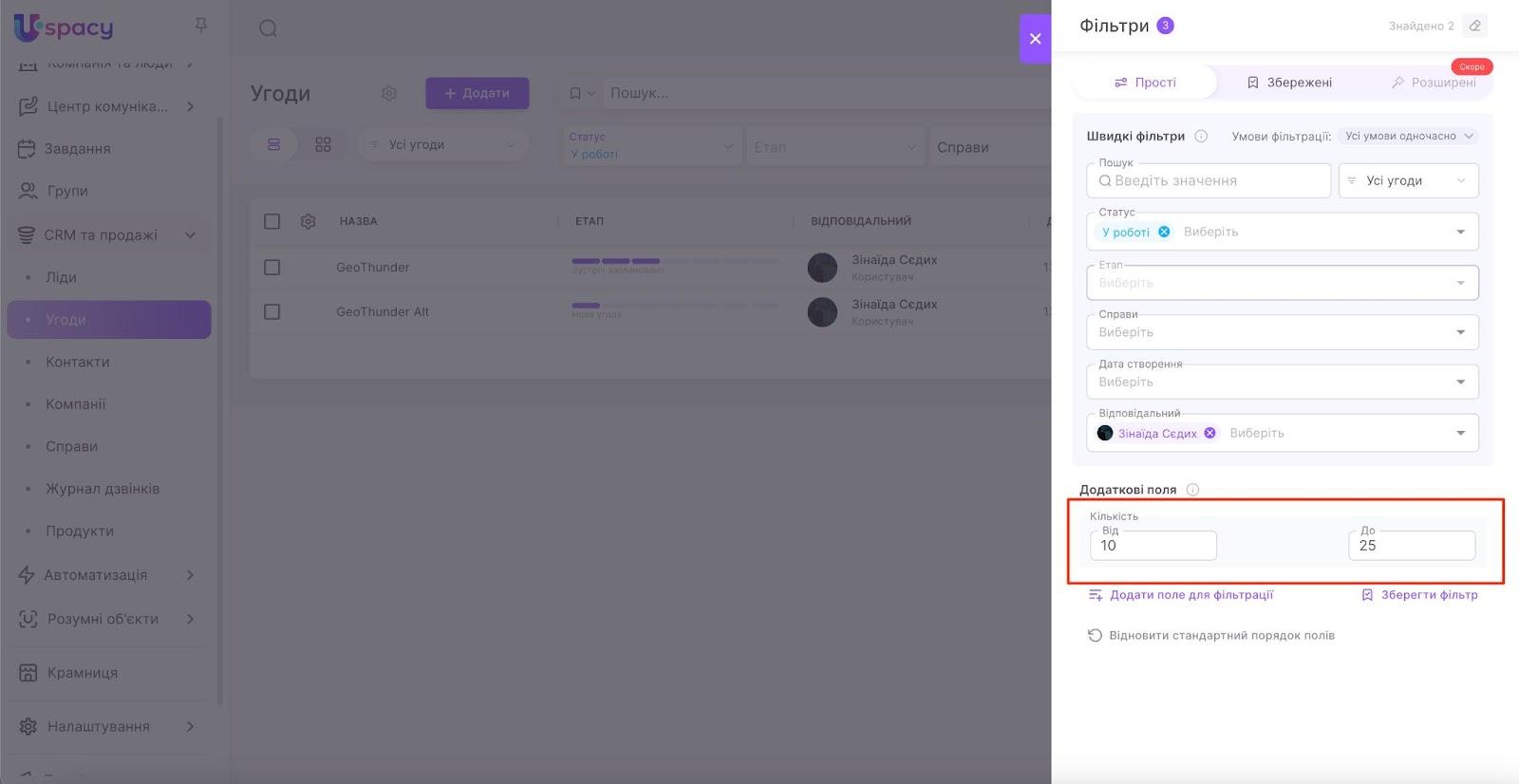Open Усі угоди dropdown in filters panel
Screen dimensions: 1519x784
click(1409, 180)
